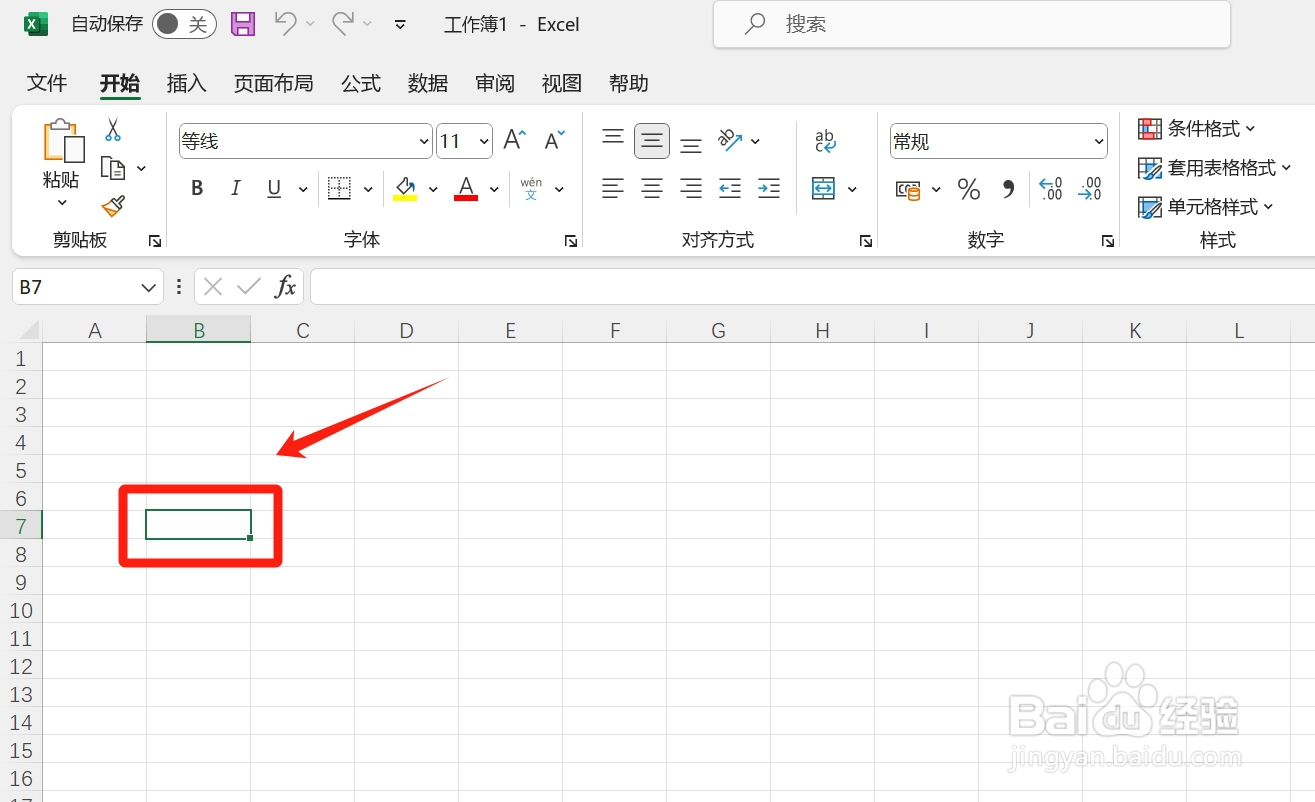
Task: Open Conditional Formatting (条件格式) menu
Action: pyautogui.click(x=1197, y=128)
